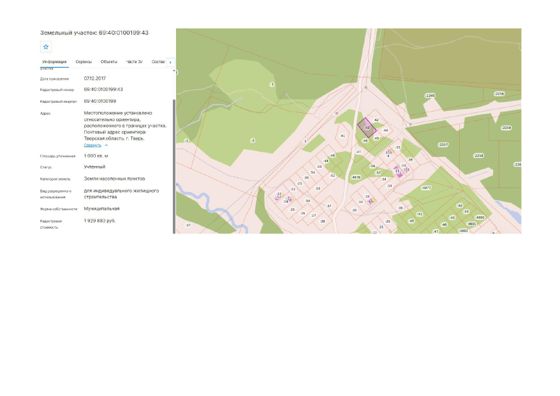Select the date value 07.12.2017
This screenshot has height=396, width=560.
pyautogui.click(x=95, y=78)
